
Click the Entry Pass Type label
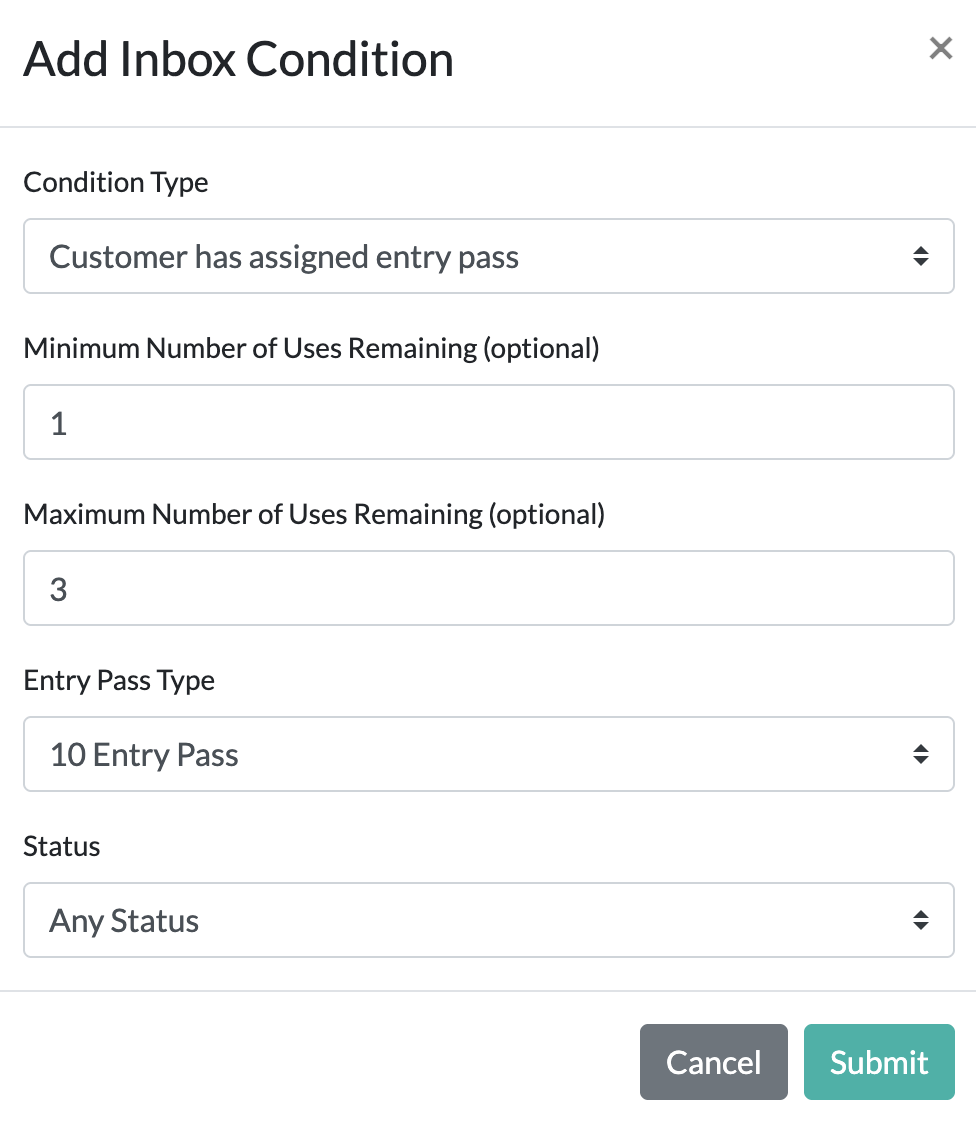(119, 681)
